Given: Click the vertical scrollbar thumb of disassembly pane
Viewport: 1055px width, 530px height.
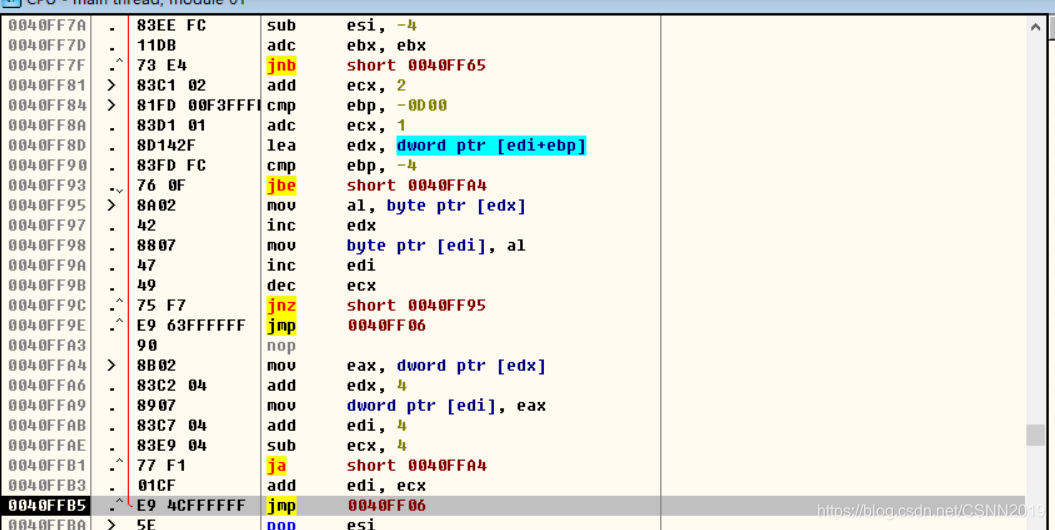Looking at the screenshot, I should click(1035, 435).
